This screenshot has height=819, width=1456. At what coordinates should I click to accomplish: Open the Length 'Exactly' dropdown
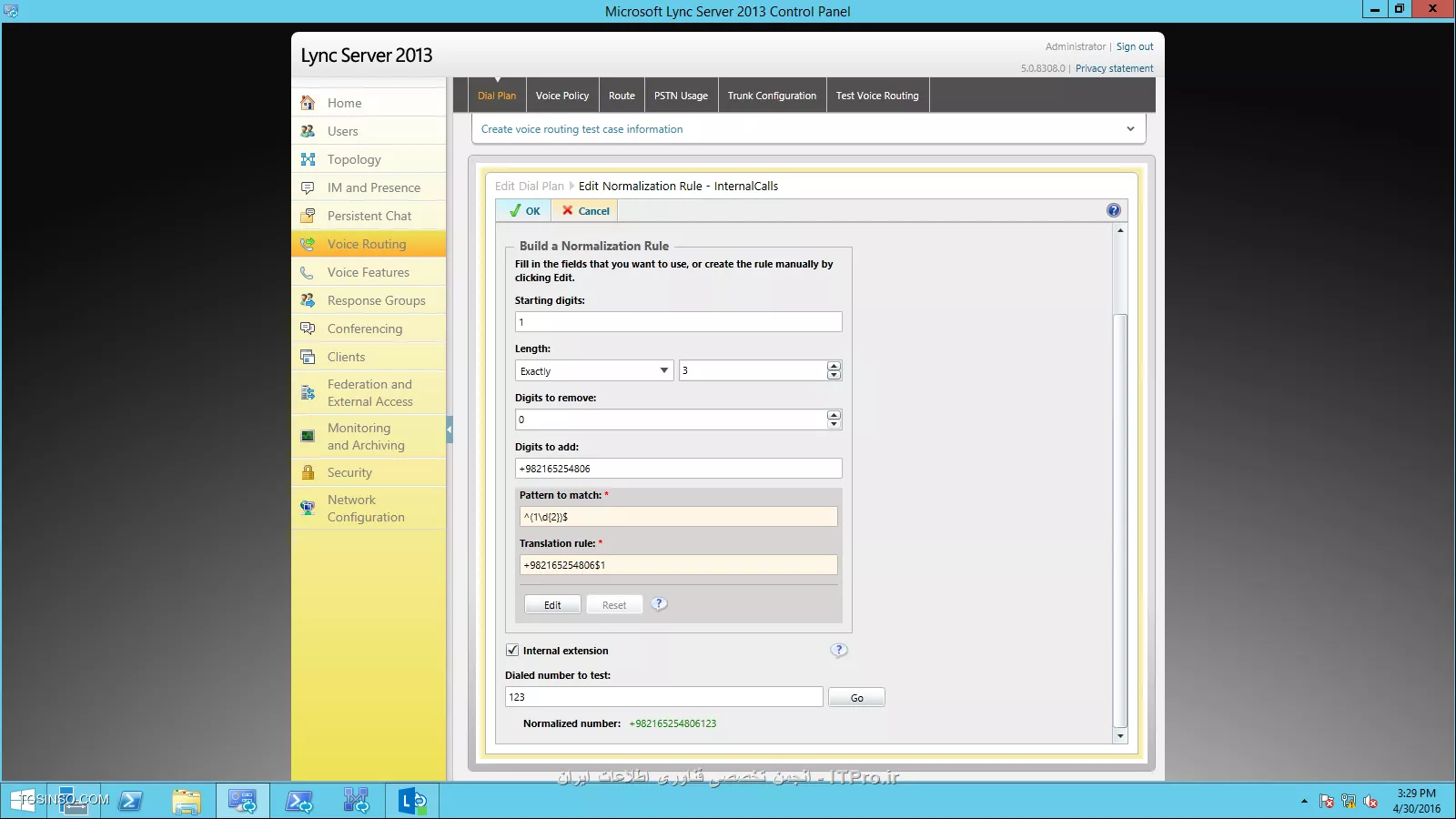coord(594,370)
